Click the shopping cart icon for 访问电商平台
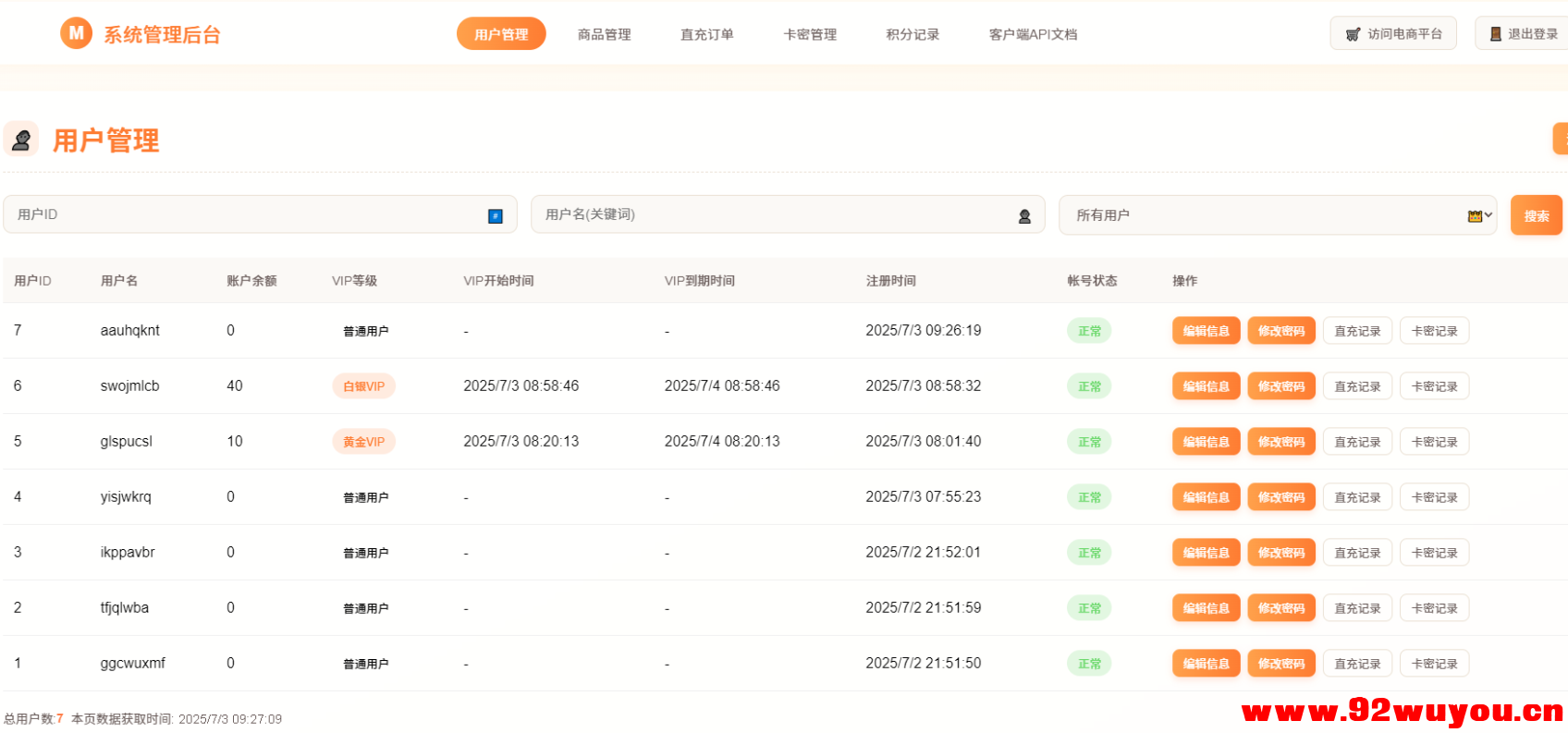1568x733 pixels. (1353, 34)
